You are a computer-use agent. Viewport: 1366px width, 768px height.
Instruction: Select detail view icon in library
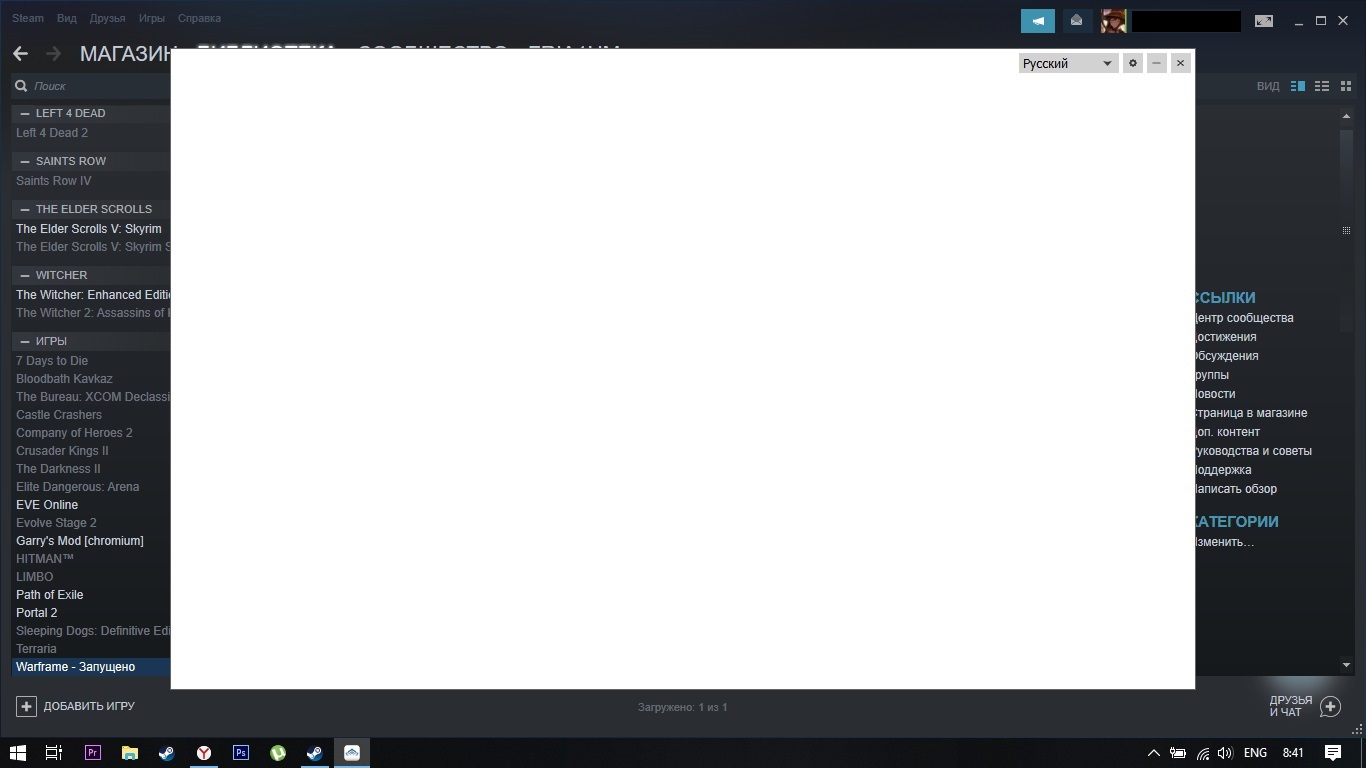click(1298, 86)
